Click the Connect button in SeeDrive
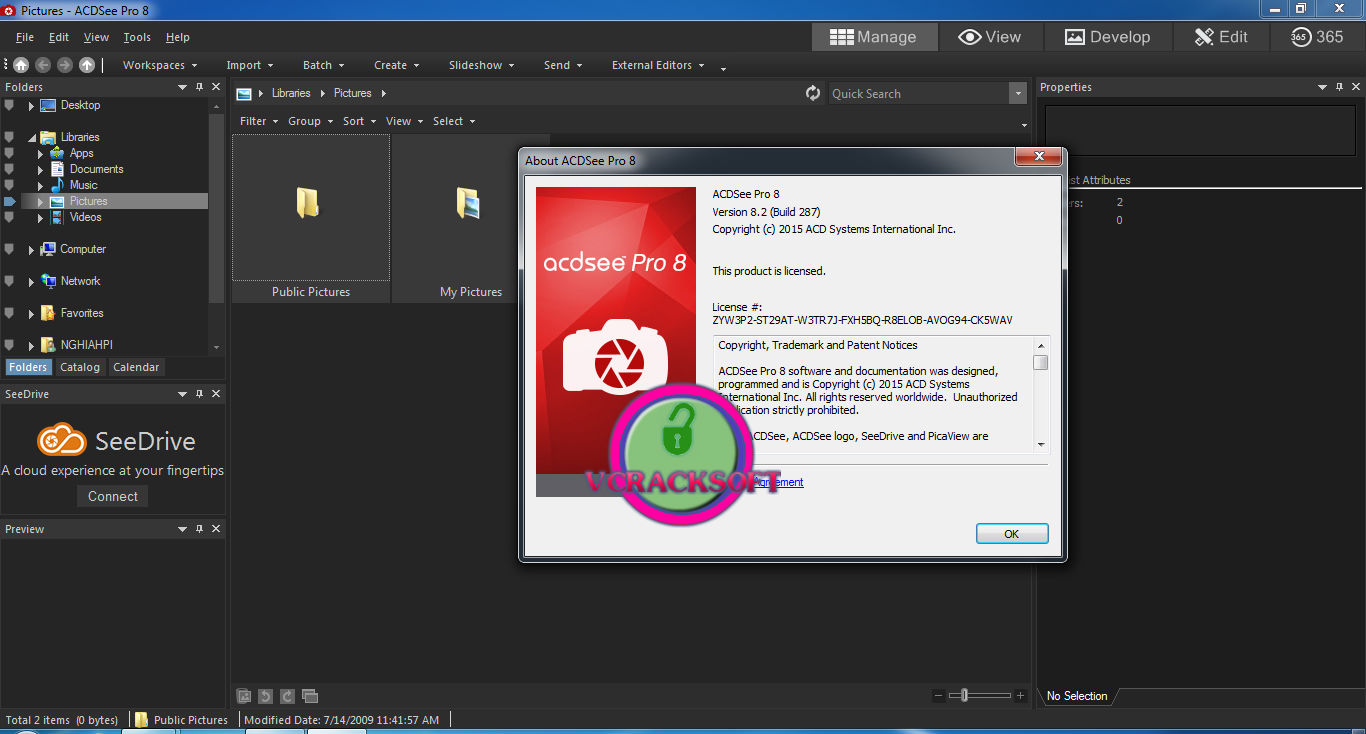The width and height of the screenshot is (1366, 734). coord(113,496)
